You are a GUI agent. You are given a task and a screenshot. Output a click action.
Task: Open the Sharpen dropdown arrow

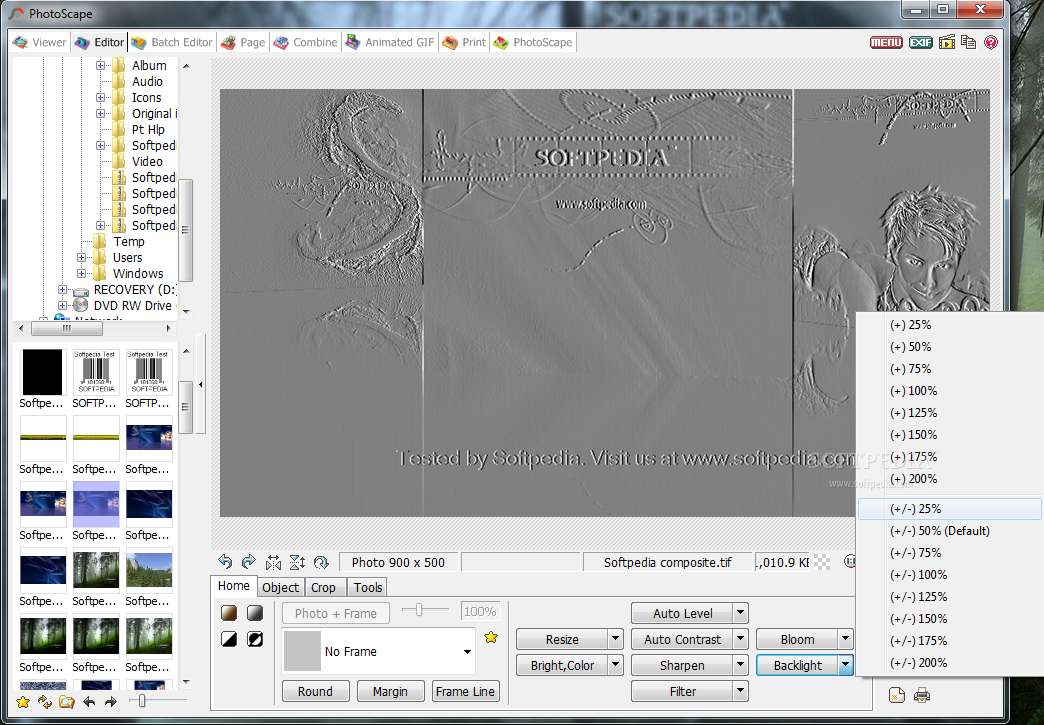740,665
